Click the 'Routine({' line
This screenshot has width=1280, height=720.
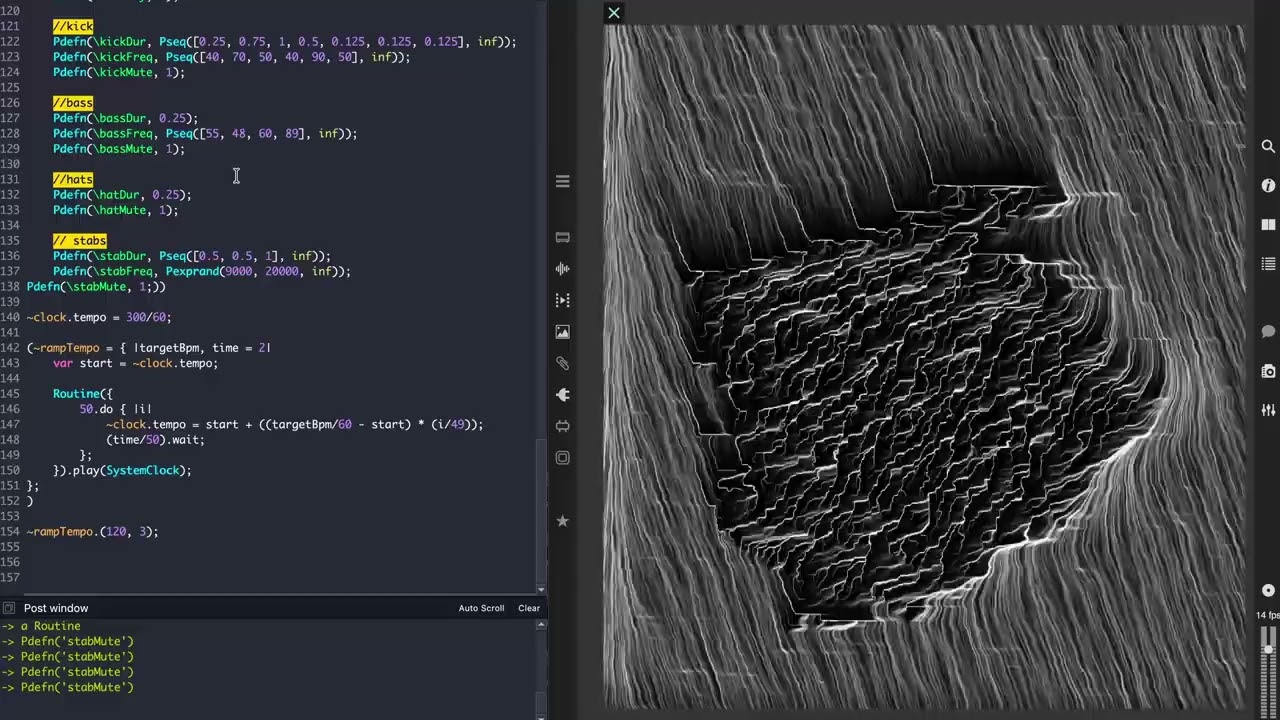pos(83,394)
